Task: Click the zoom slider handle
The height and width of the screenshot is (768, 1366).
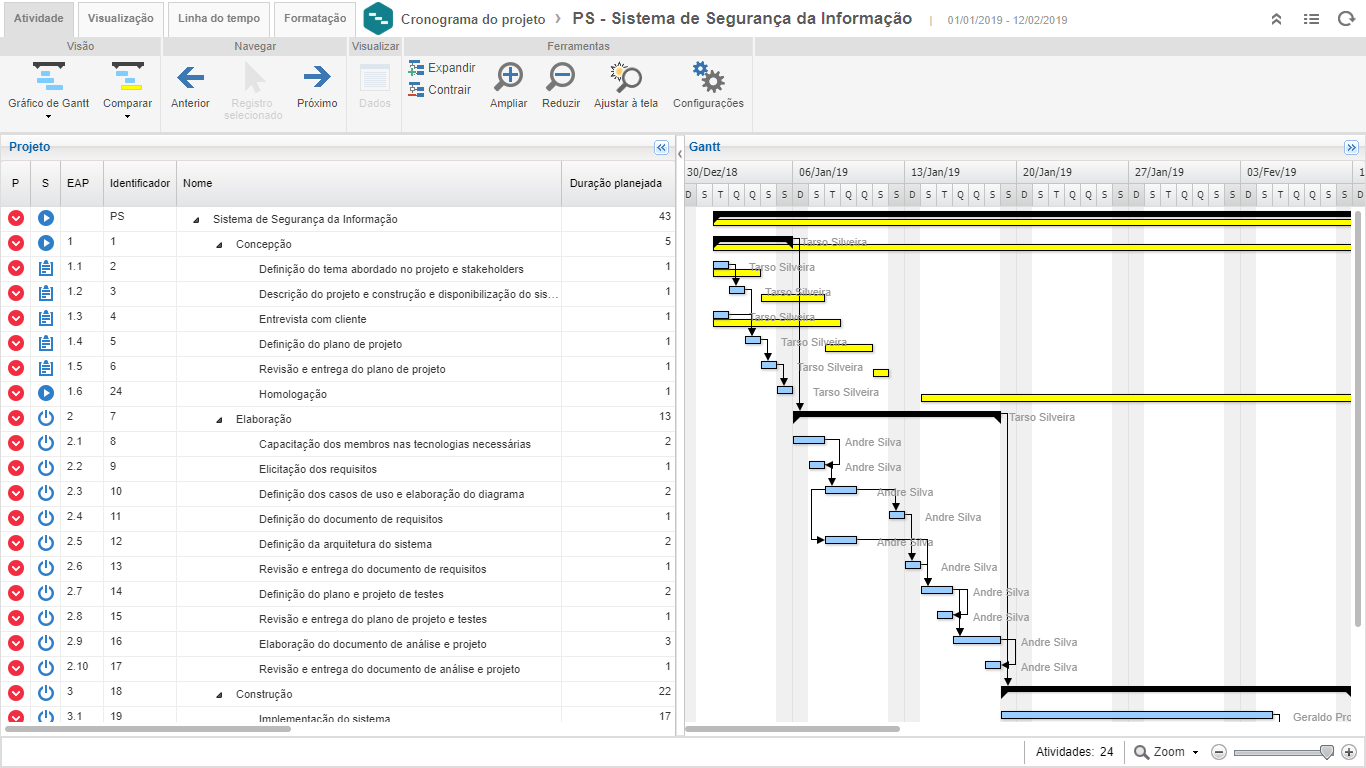Action: (1327, 752)
